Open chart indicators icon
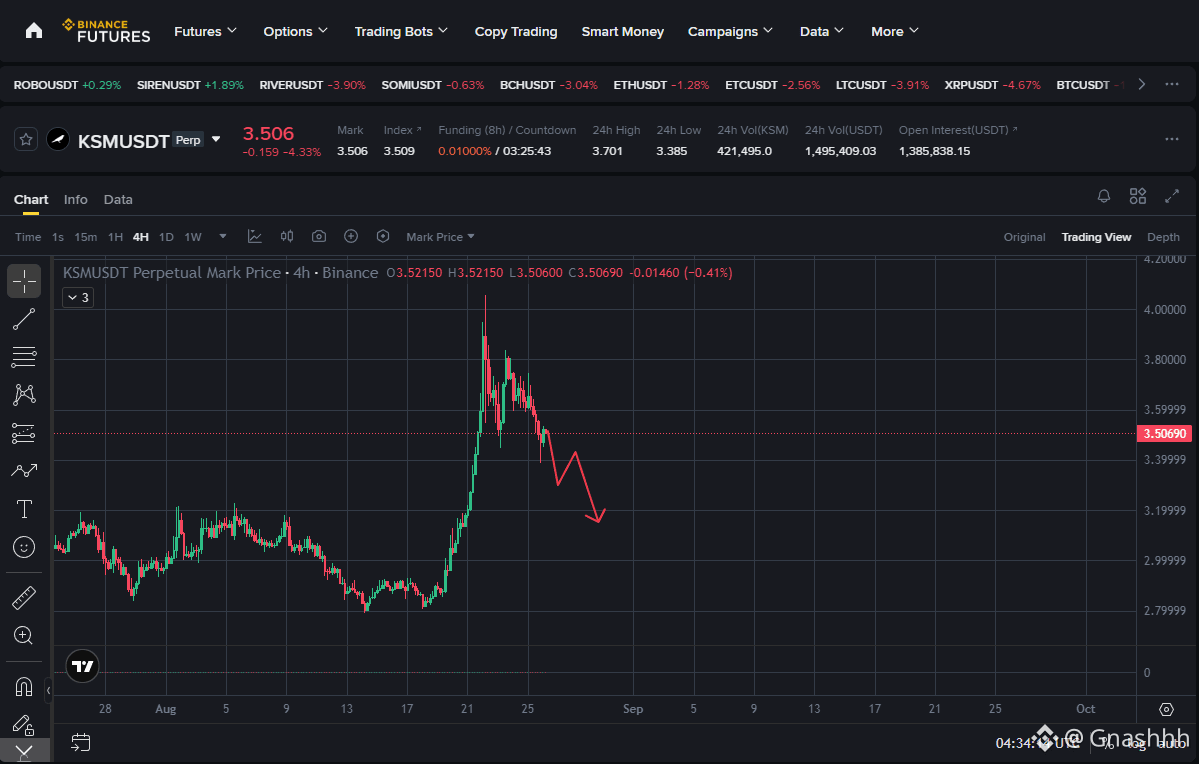1199x764 pixels. pos(255,236)
